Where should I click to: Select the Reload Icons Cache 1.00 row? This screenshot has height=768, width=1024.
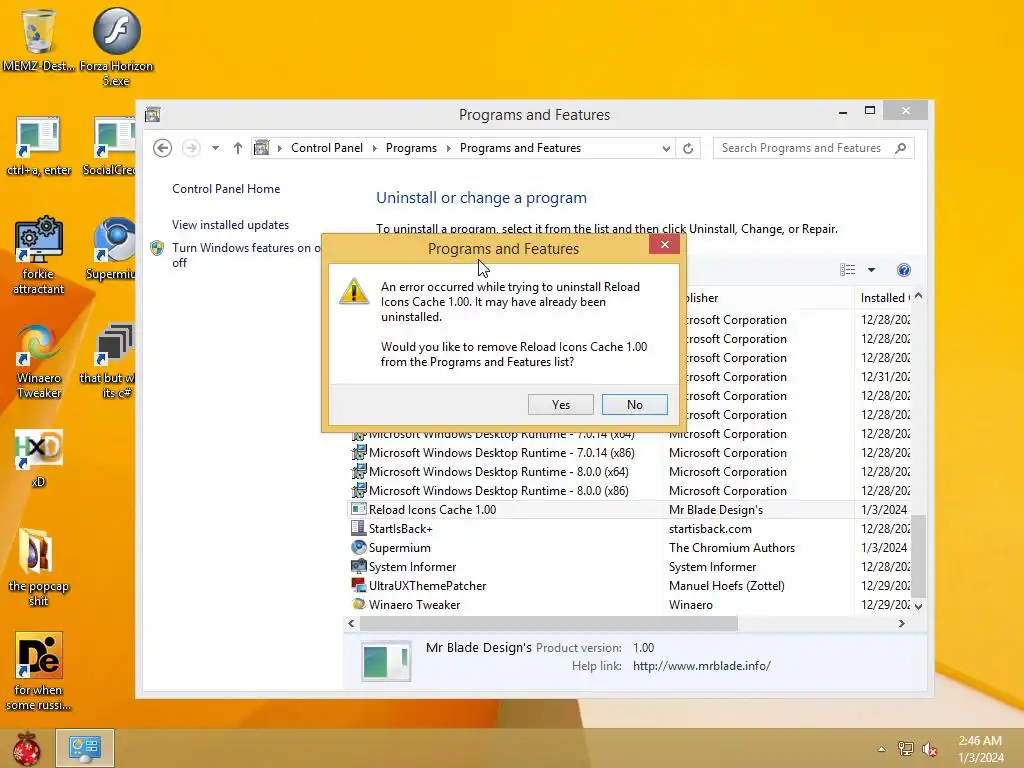[631, 509]
